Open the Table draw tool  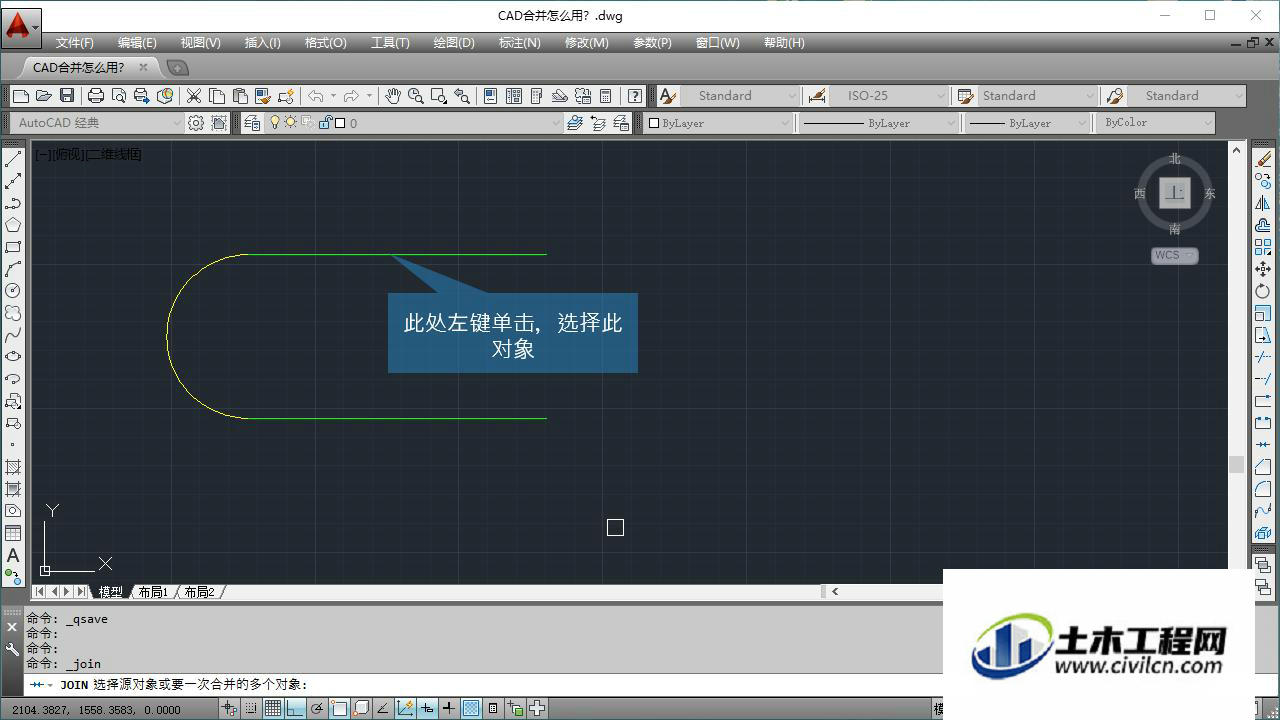[x=13, y=533]
